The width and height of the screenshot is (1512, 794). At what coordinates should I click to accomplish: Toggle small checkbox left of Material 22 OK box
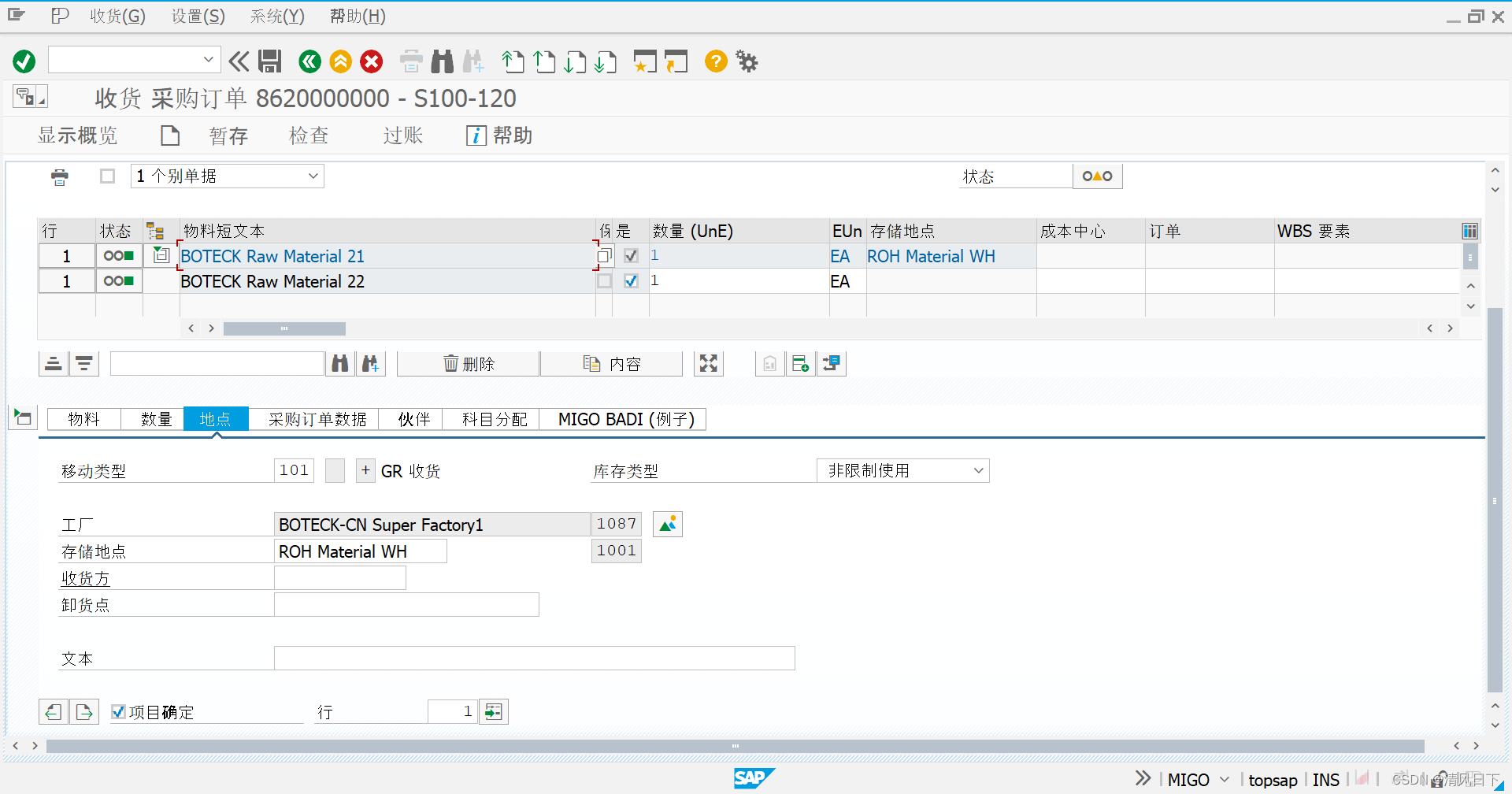point(604,281)
